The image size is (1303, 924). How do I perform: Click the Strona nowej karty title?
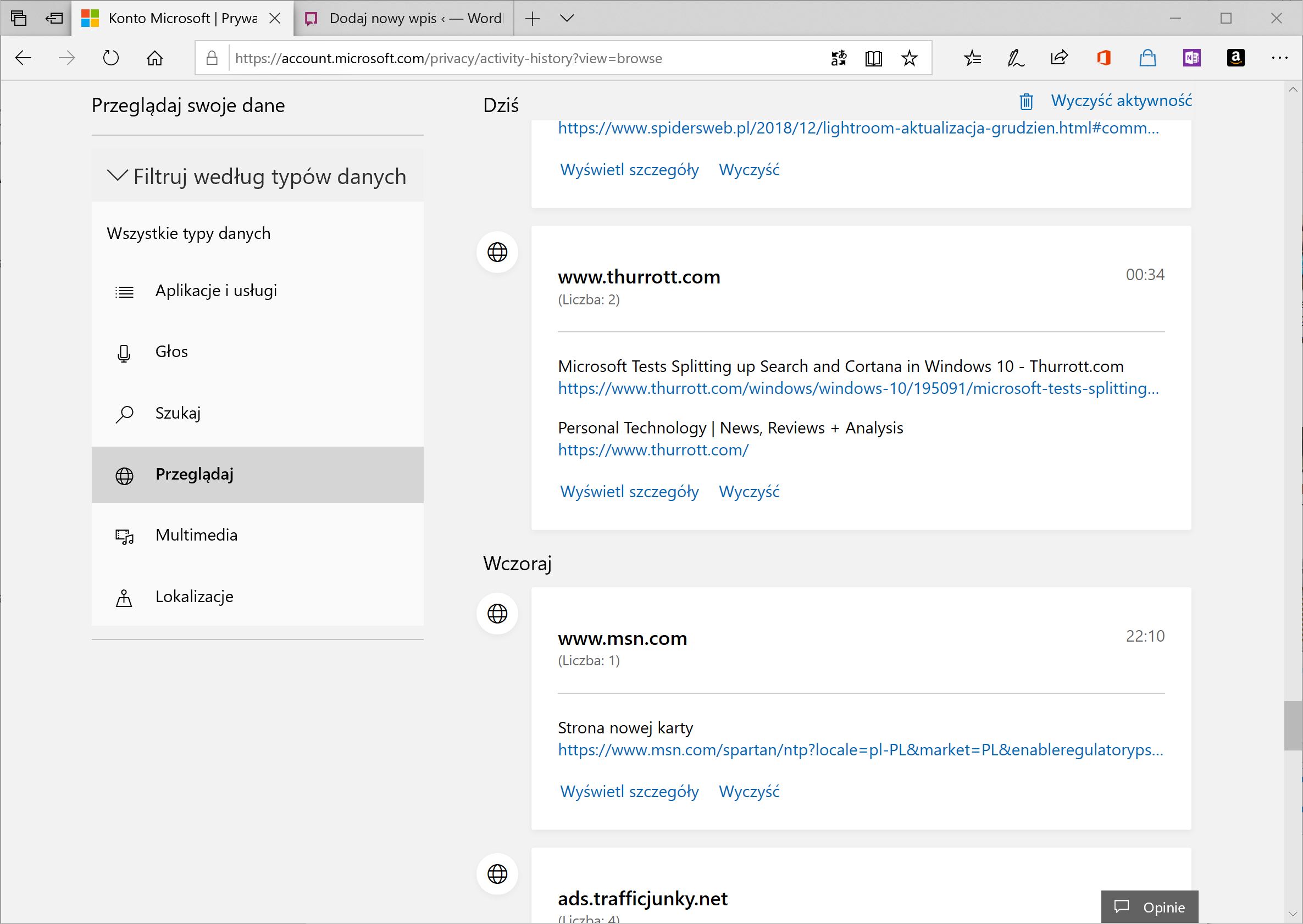625,728
